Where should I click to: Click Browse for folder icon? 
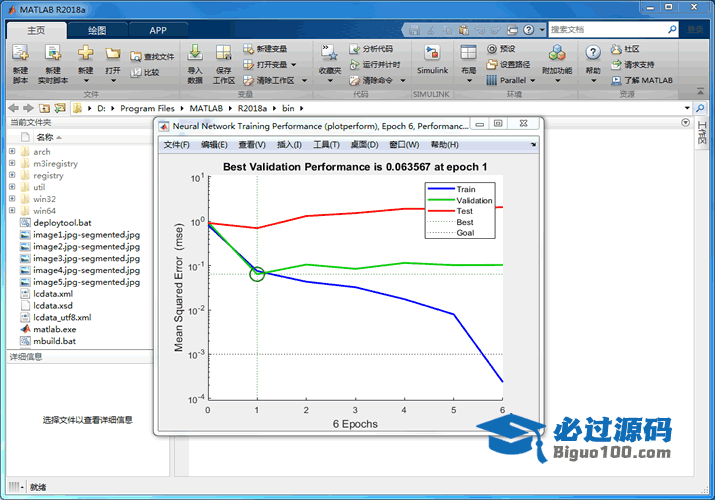point(60,108)
